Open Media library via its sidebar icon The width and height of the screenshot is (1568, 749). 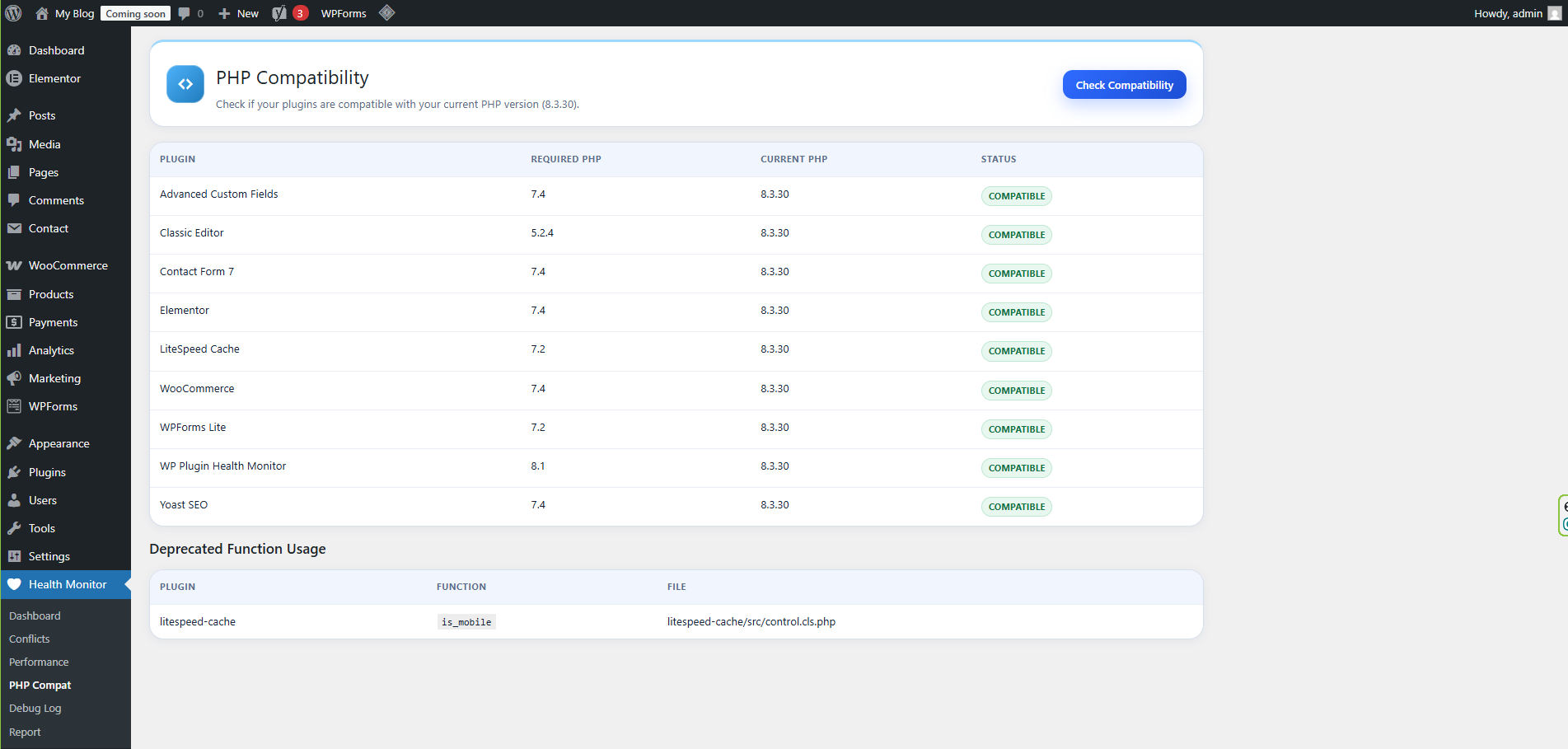pos(16,144)
